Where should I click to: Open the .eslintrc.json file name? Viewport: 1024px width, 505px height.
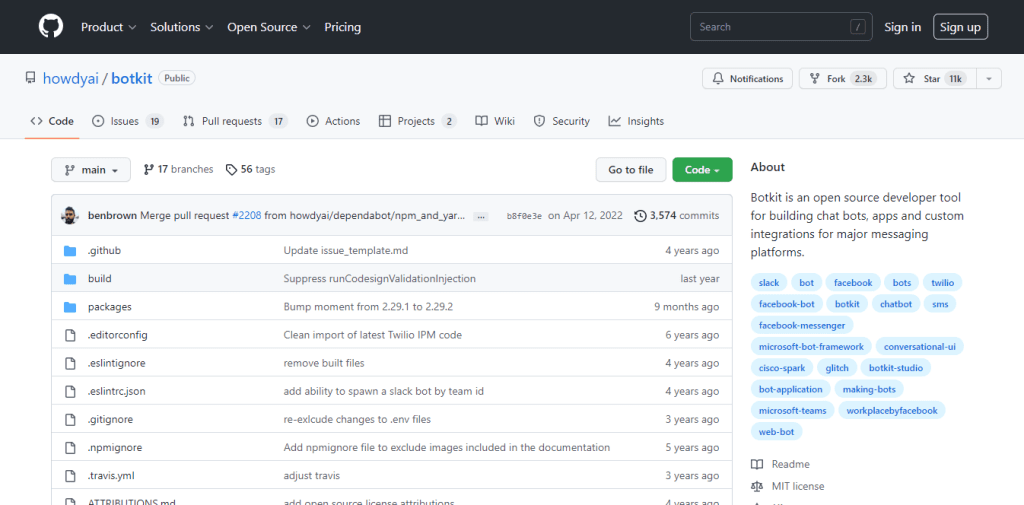click(x=117, y=391)
